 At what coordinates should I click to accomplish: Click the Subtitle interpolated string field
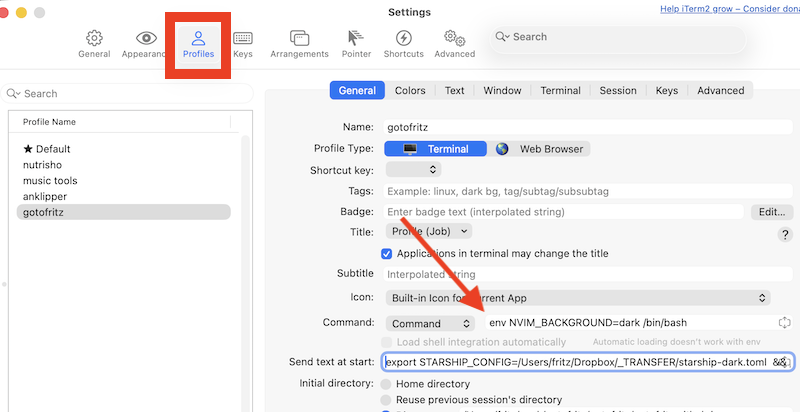pos(588,274)
